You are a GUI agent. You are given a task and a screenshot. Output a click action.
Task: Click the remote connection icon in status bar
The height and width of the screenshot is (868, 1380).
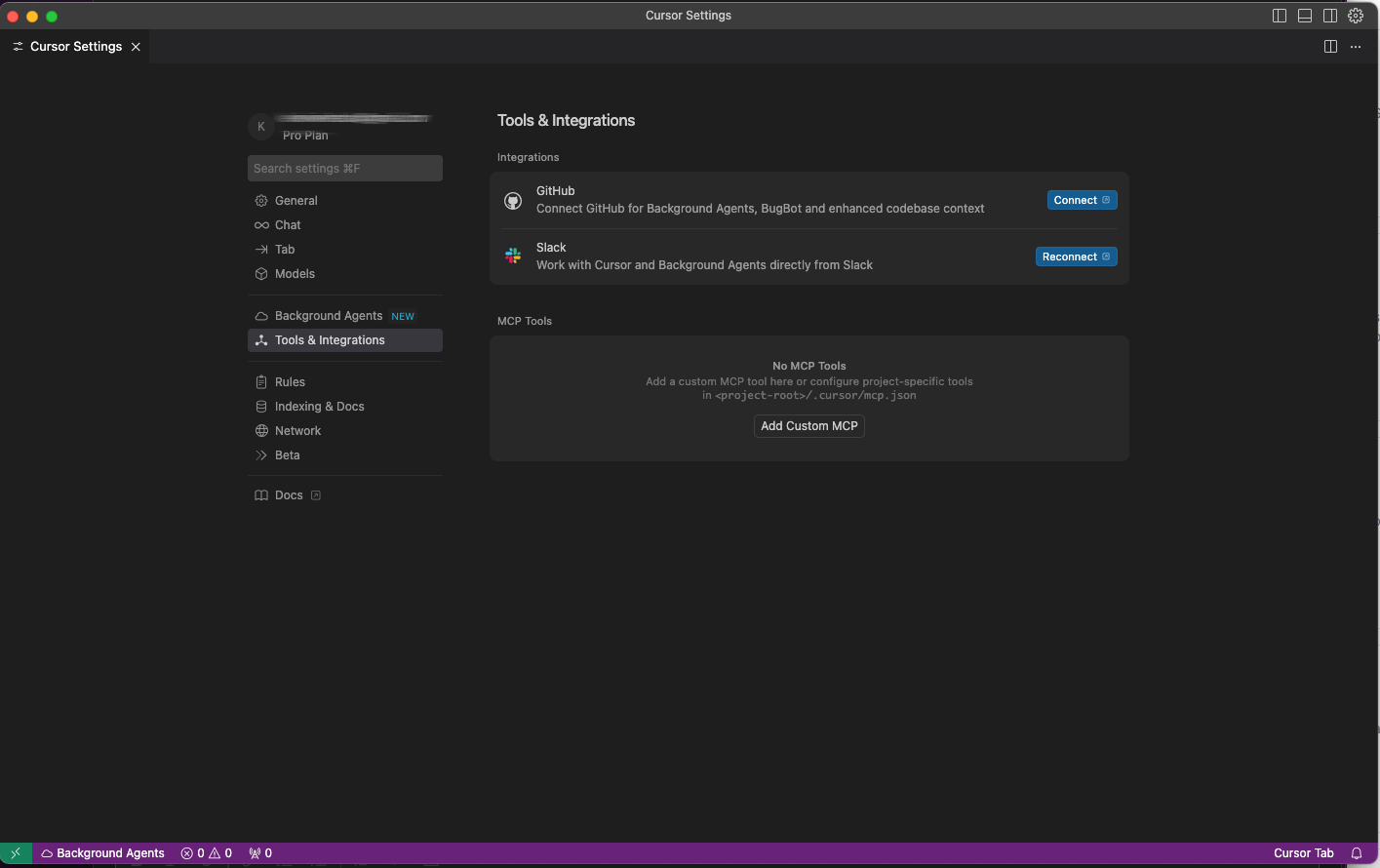(x=15, y=852)
